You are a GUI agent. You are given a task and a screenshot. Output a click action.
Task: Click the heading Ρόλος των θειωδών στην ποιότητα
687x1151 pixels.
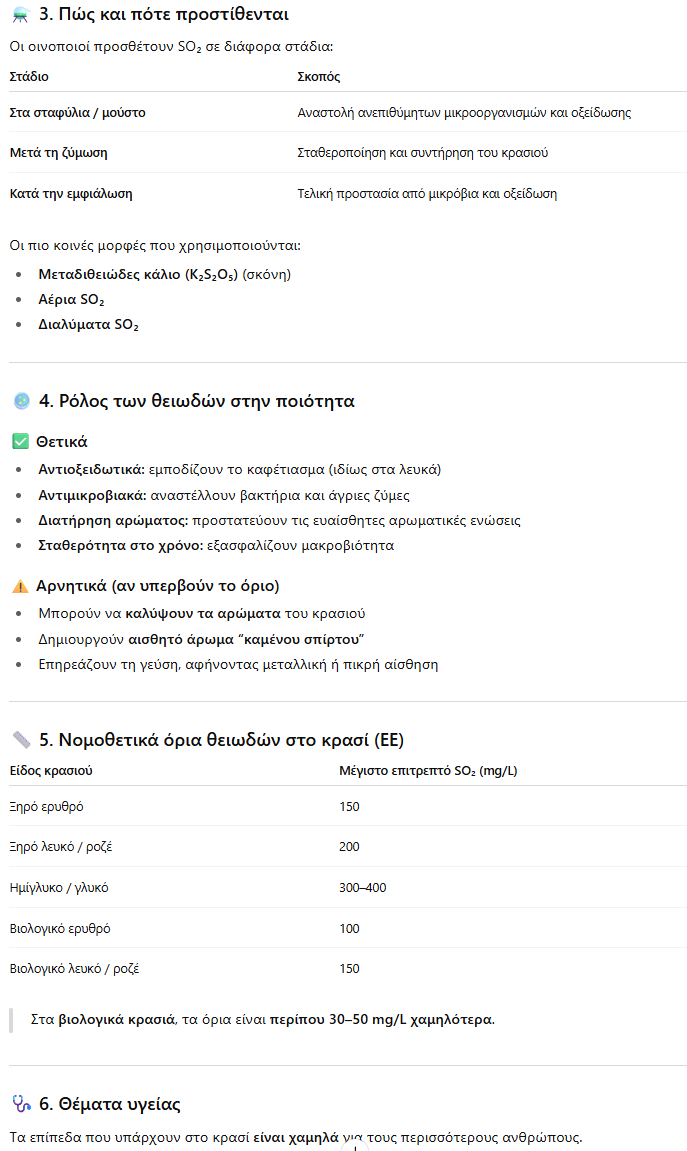click(x=196, y=401)
